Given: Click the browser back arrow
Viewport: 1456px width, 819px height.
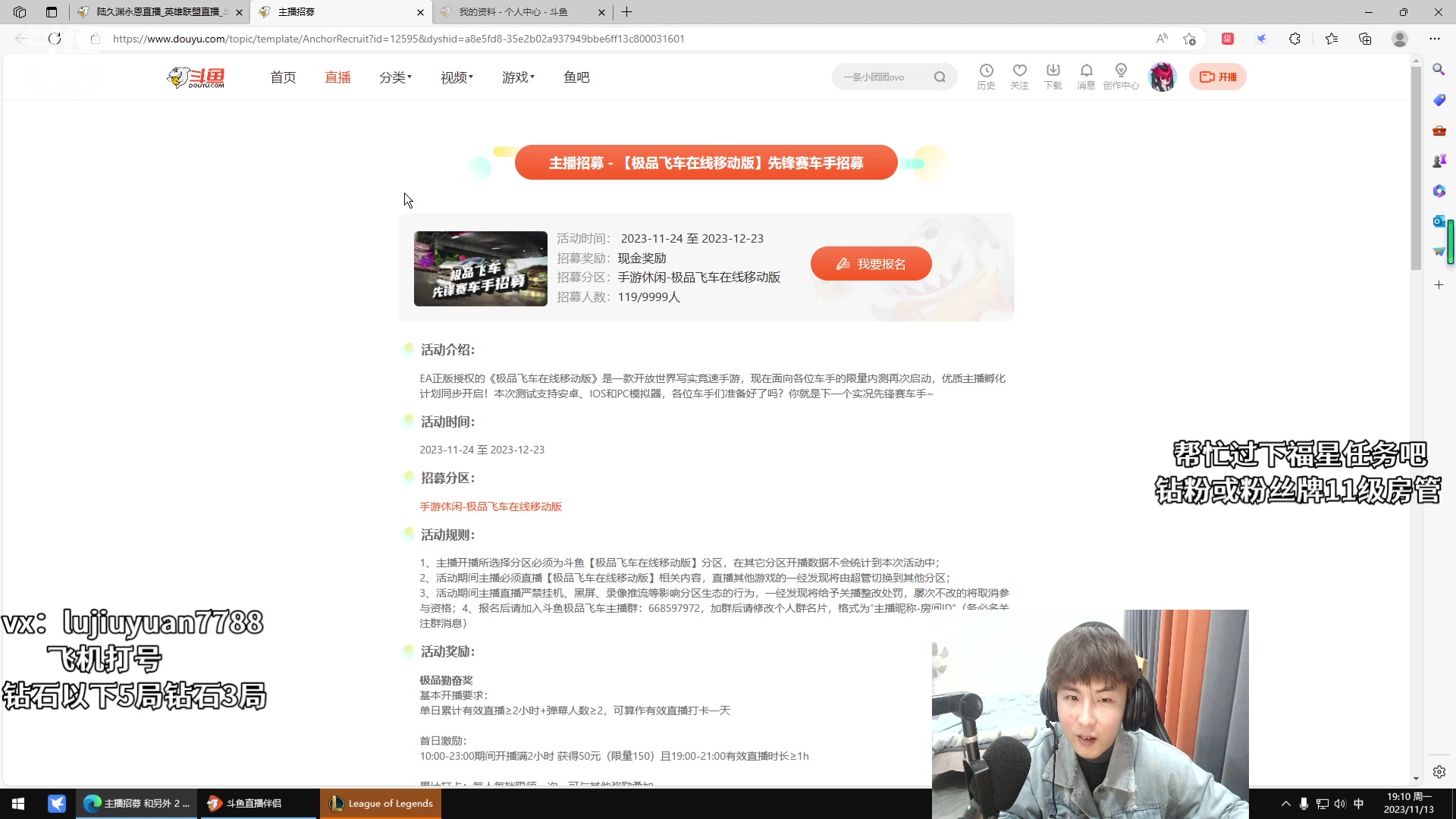Looking at the screenshot, I should coord(21,39).
